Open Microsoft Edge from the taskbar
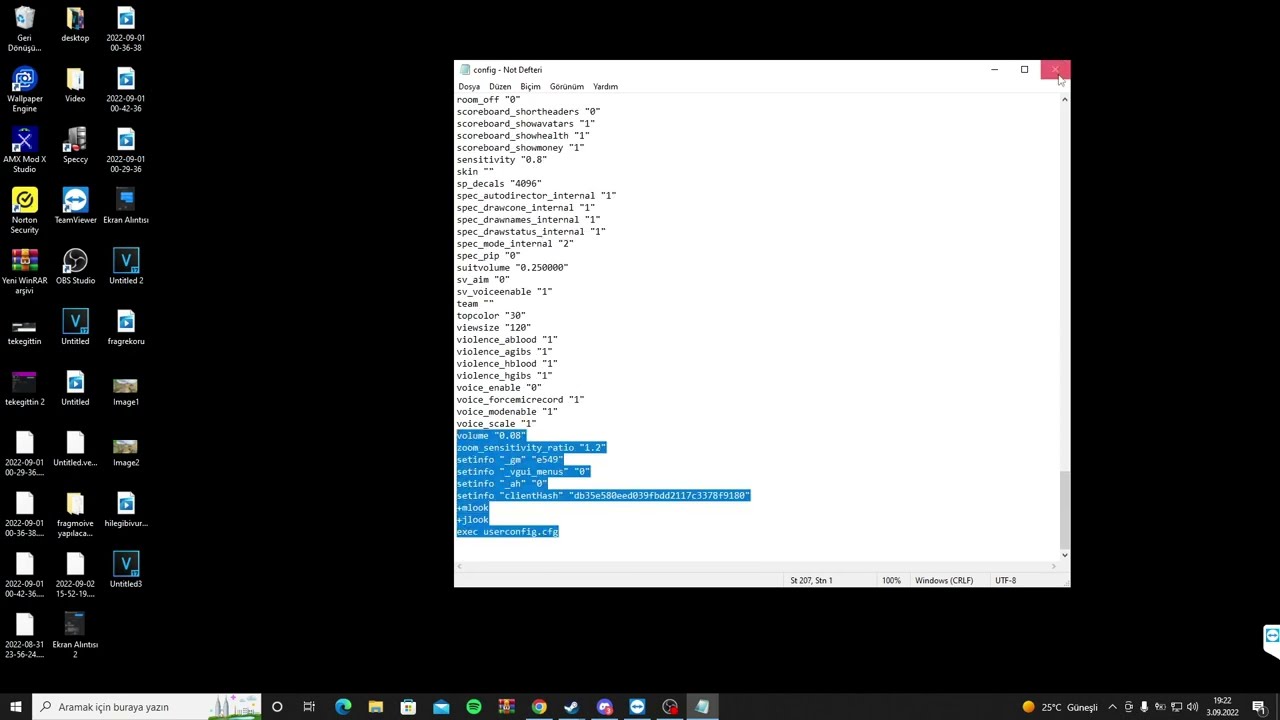This screenshot has height=720, width=1280. 343,707
